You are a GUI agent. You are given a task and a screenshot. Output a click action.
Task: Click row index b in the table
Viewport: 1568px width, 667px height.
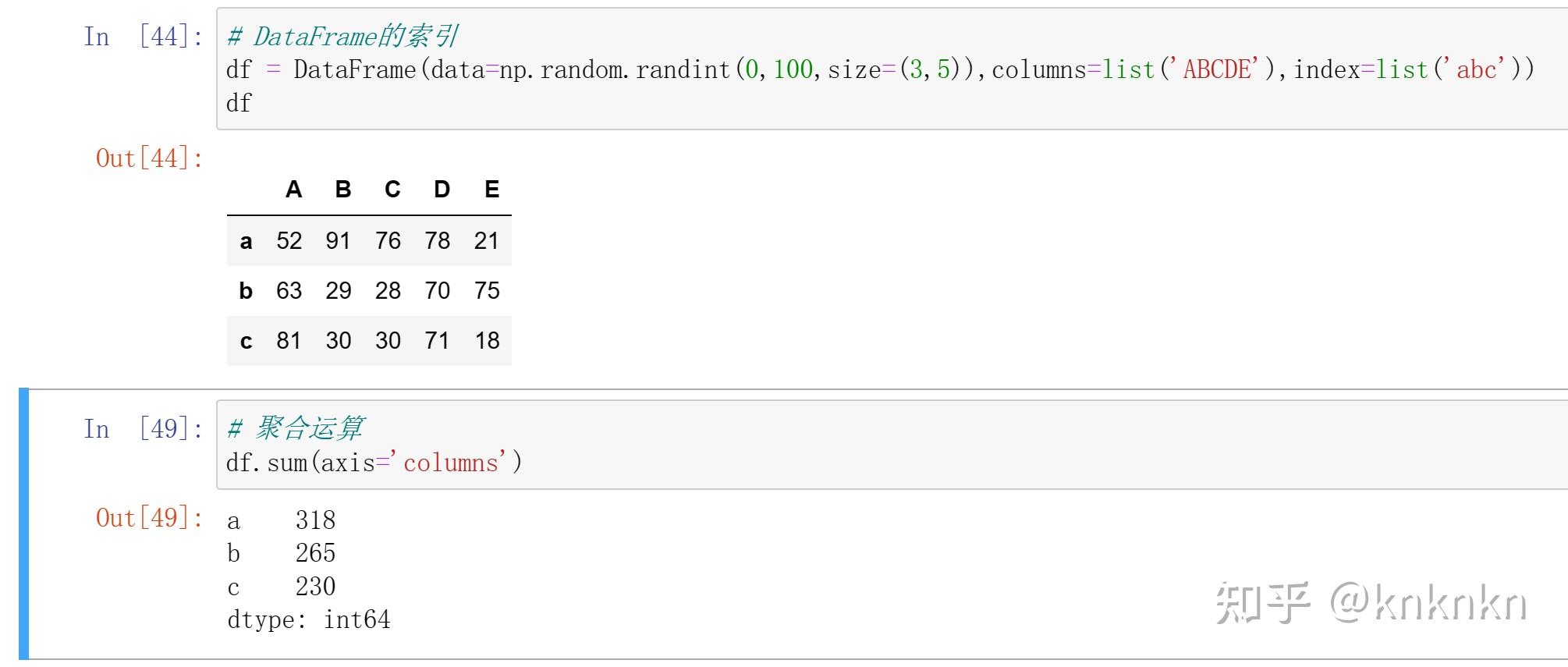click(246, 291)
